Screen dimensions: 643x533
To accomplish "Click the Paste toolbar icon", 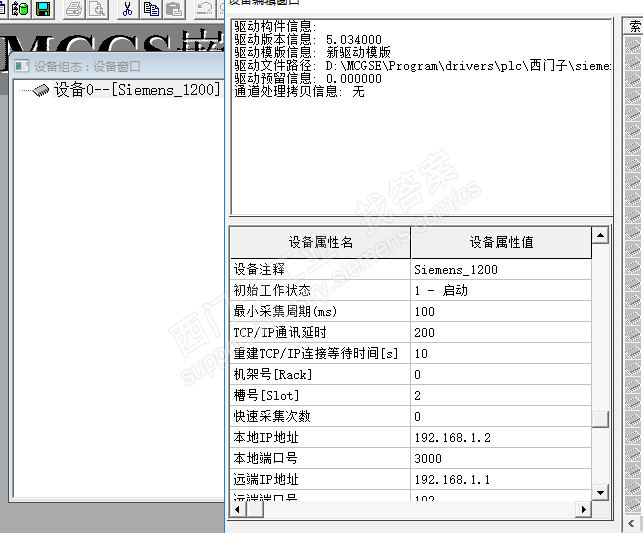I will tap(174, 9).
